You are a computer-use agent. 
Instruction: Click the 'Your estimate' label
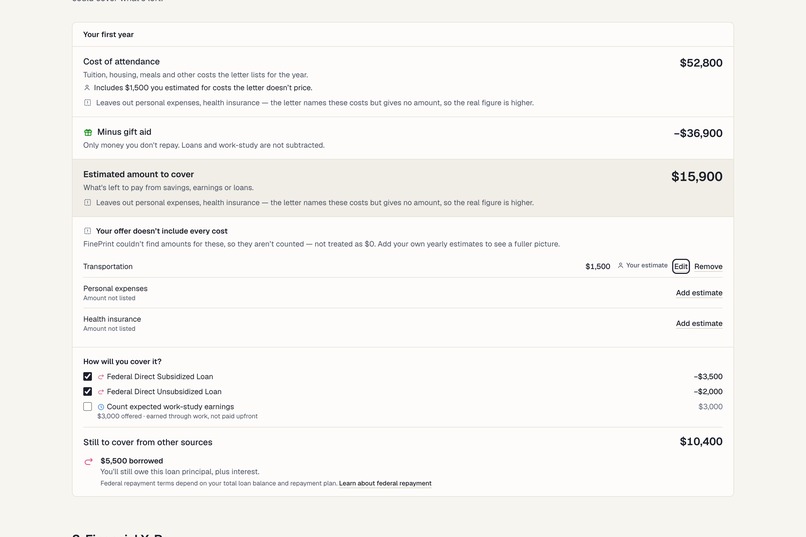(647, 266)
